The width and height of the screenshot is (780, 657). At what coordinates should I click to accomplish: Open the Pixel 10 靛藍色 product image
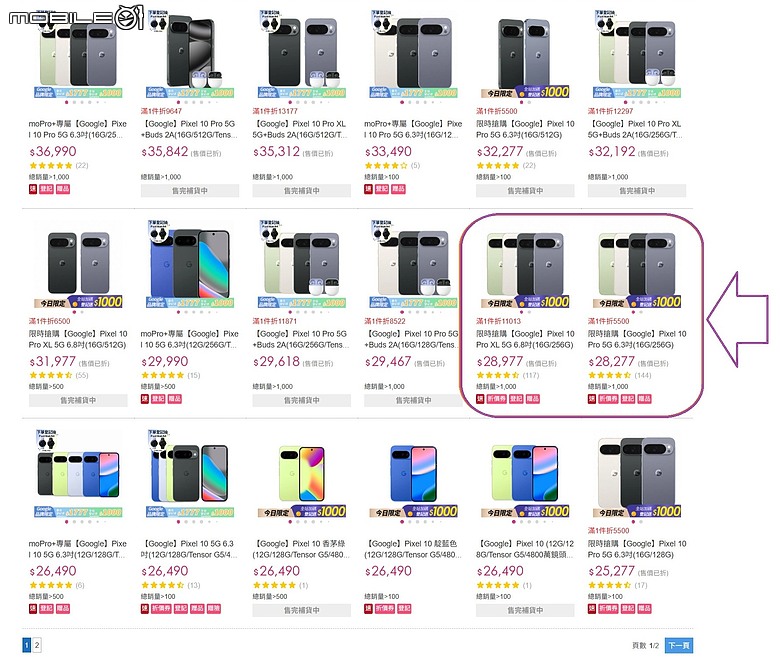click(413, 473)
